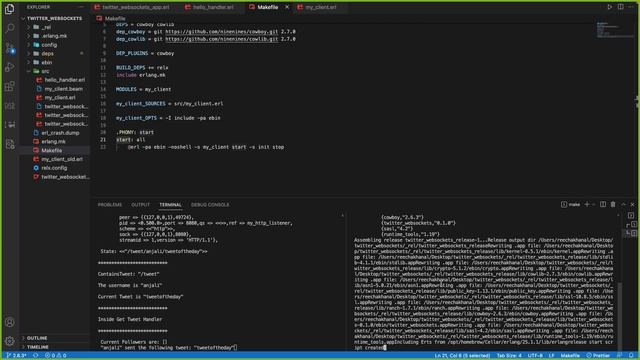
Task: Open the OUTPUT panel tab
Action: click(x=140, y=204)
